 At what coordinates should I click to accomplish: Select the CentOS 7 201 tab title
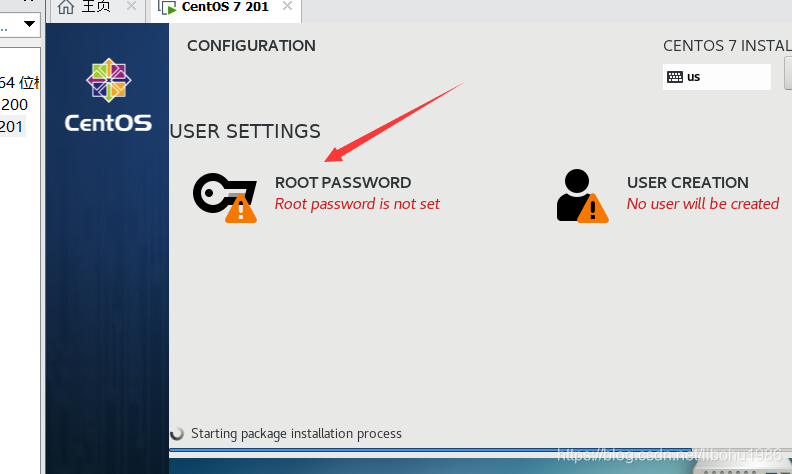(225, 8)
